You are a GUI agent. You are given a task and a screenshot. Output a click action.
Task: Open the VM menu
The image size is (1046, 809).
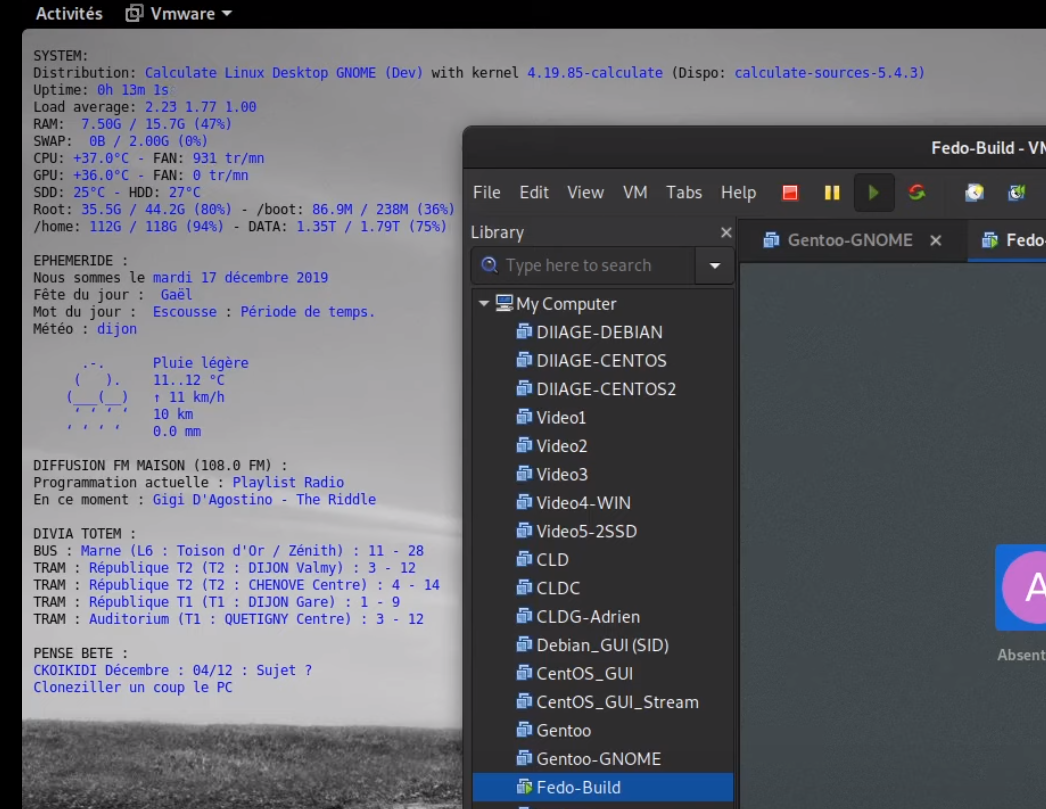(636, 192)
